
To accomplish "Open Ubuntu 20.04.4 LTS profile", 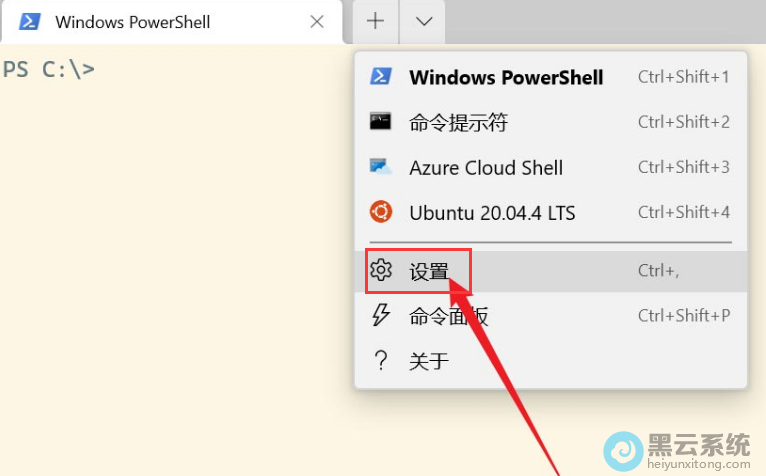I will (x=492, y=213).
